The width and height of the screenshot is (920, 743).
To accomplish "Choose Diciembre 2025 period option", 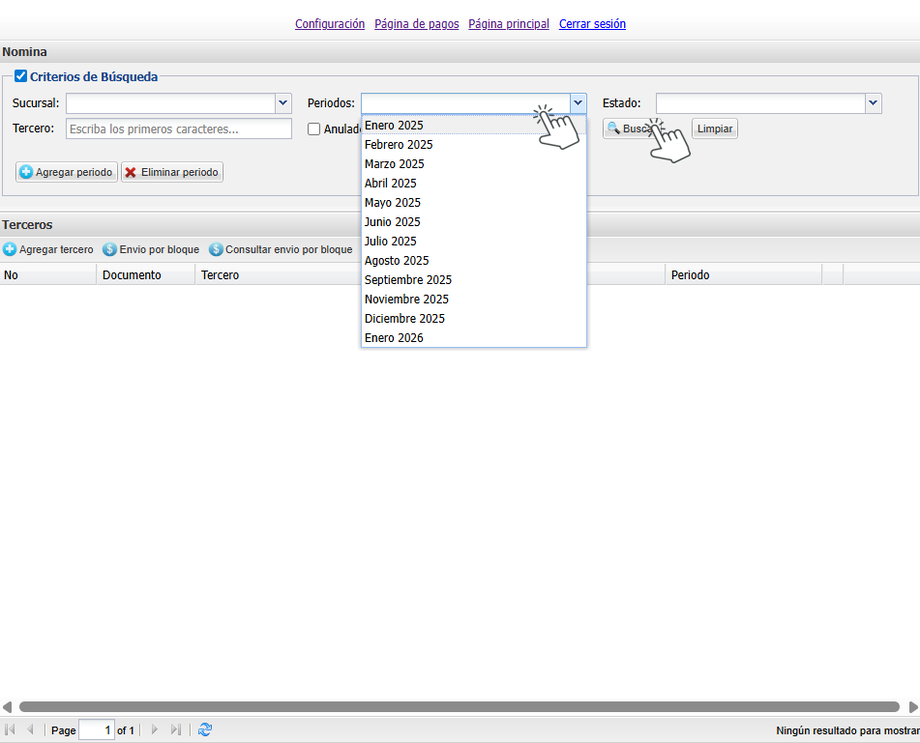I will pos(473,319).
